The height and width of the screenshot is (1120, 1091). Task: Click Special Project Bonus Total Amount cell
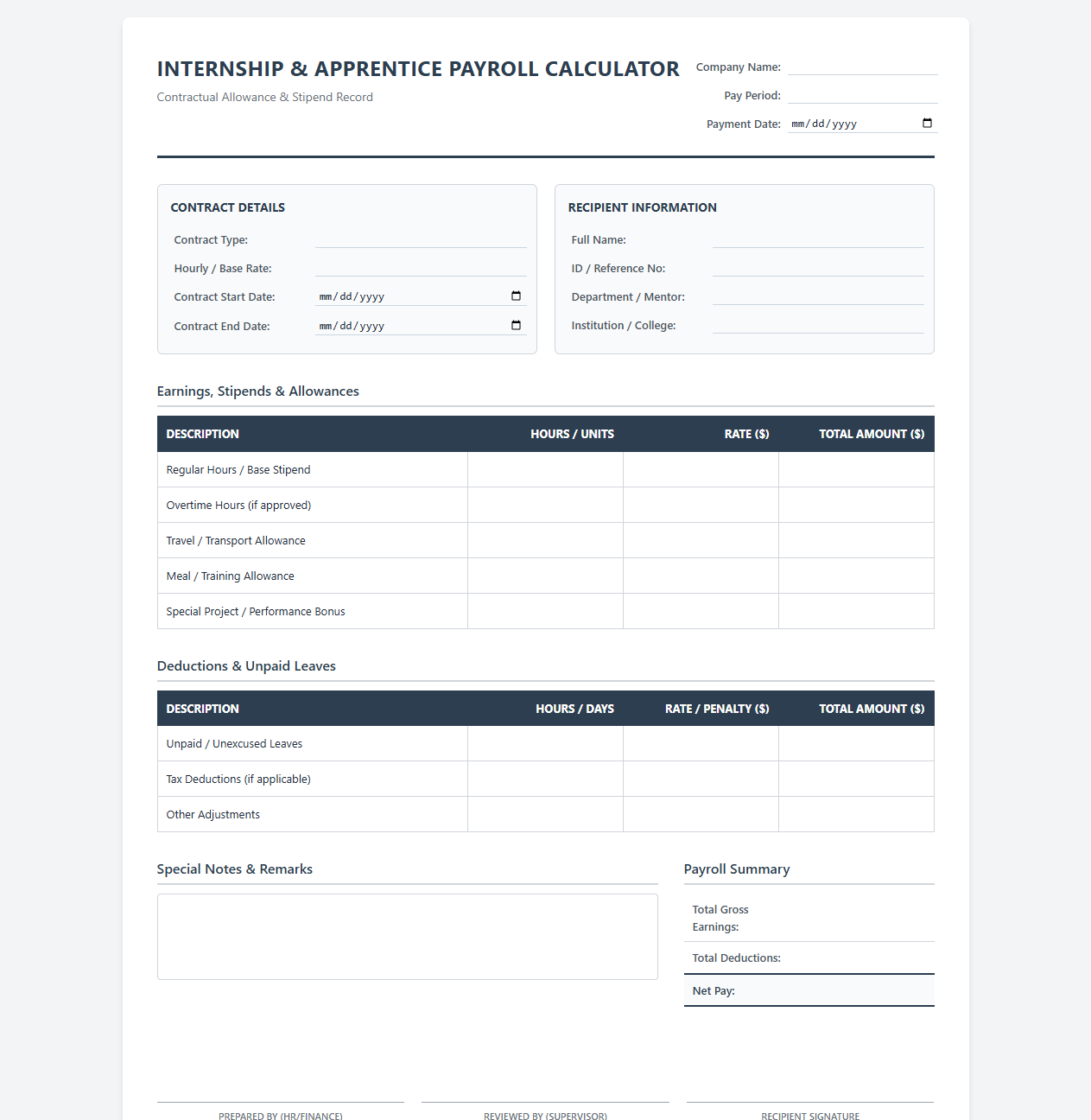[x=856, y=611]
